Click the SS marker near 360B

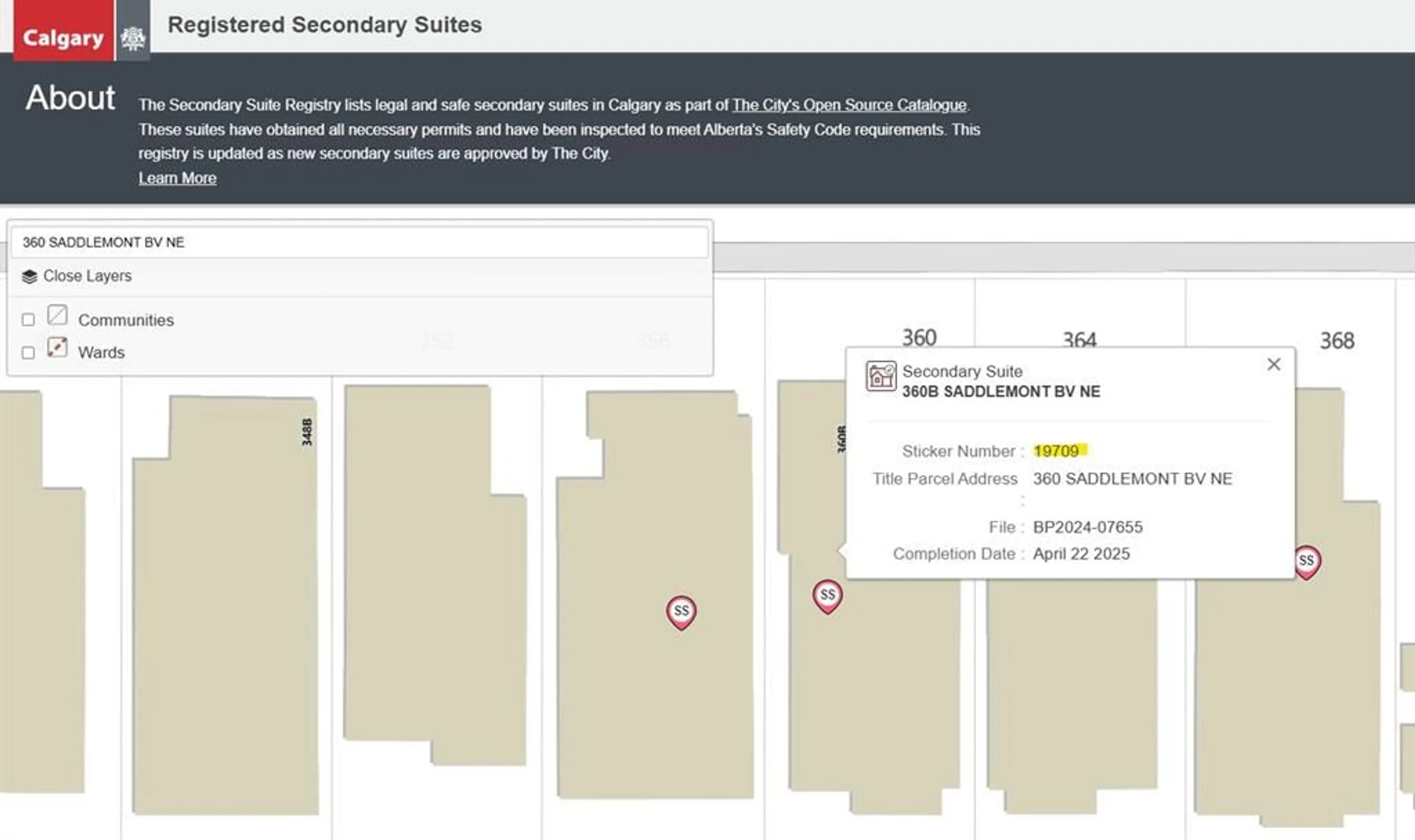[827, 595]
